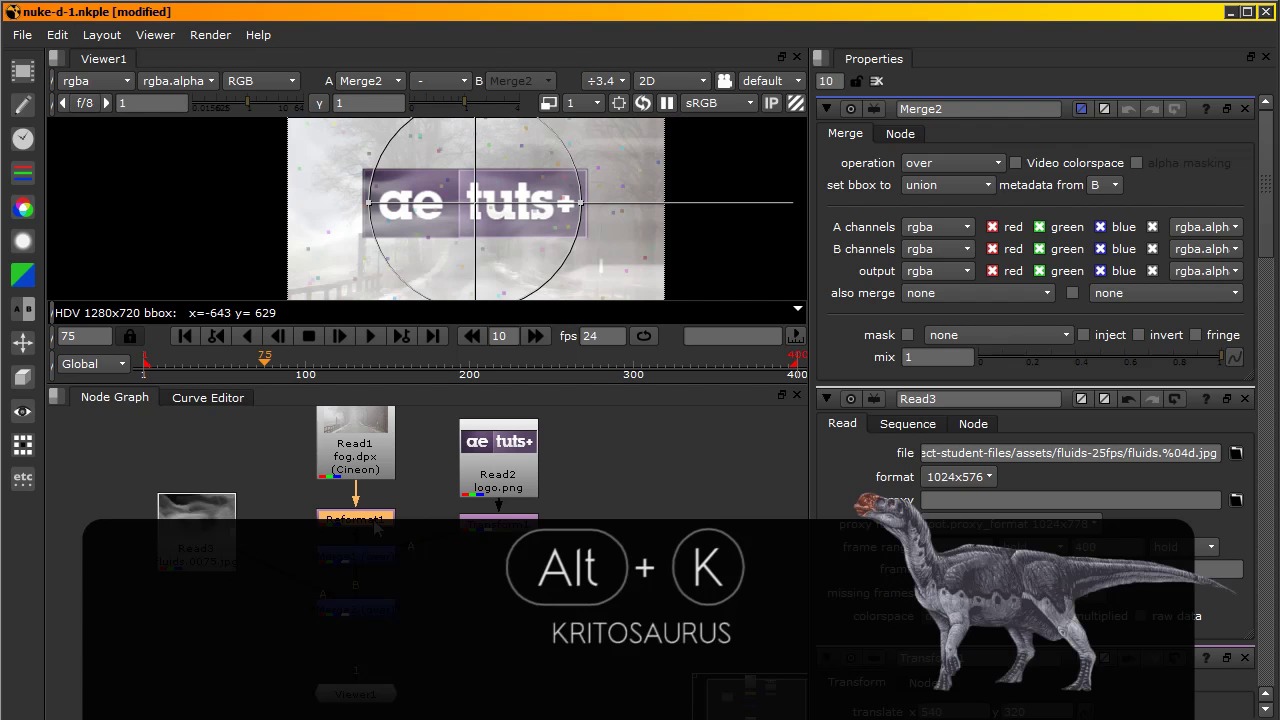
Task: Toggle red checkbox in A channels row
Action: pyautogui.click(x=992, y=227)
